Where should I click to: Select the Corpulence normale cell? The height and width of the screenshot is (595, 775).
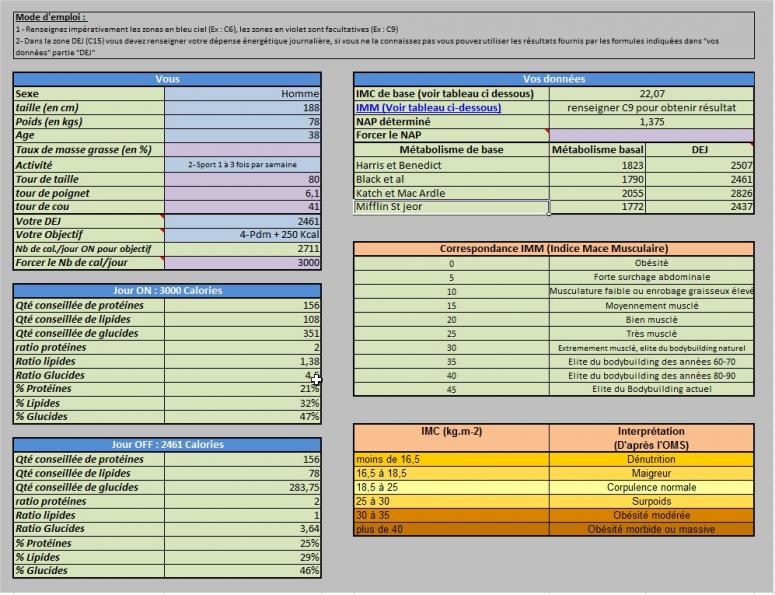[x=651, y=487]
